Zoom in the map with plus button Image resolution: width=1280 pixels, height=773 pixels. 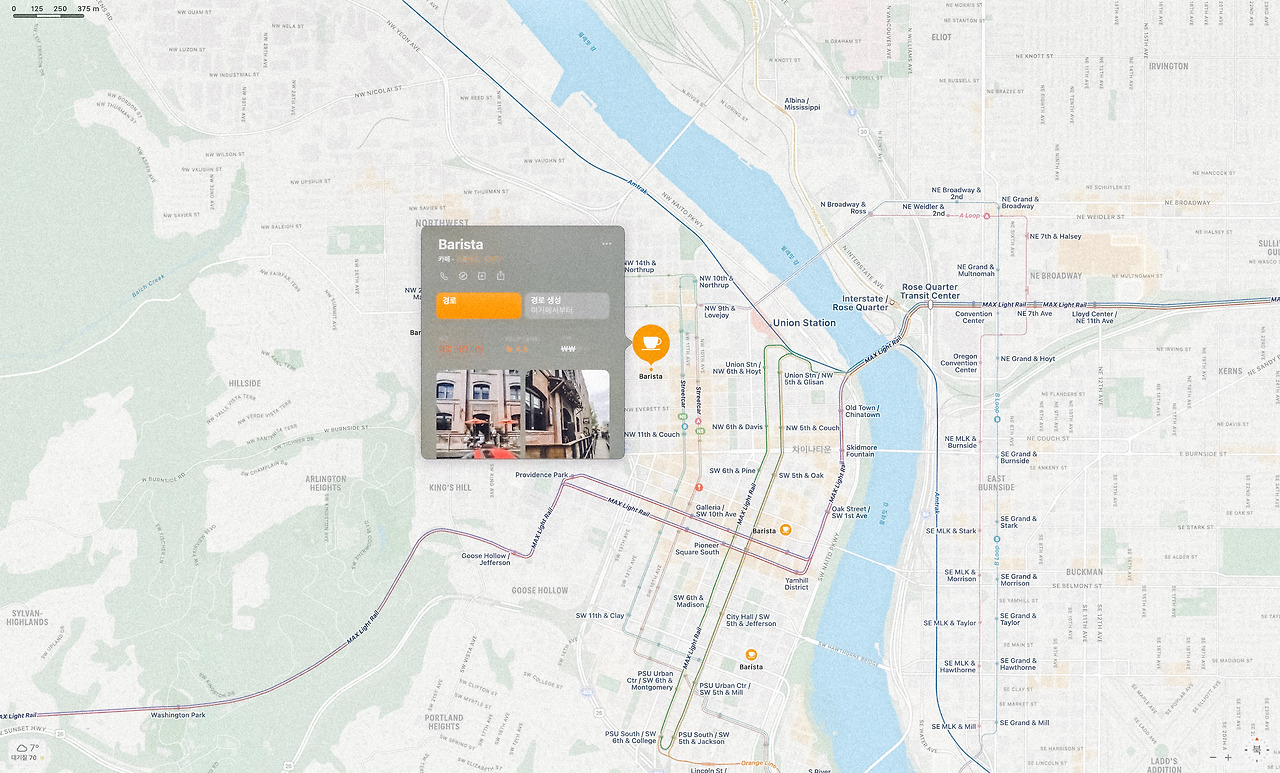coord(1228,757)
